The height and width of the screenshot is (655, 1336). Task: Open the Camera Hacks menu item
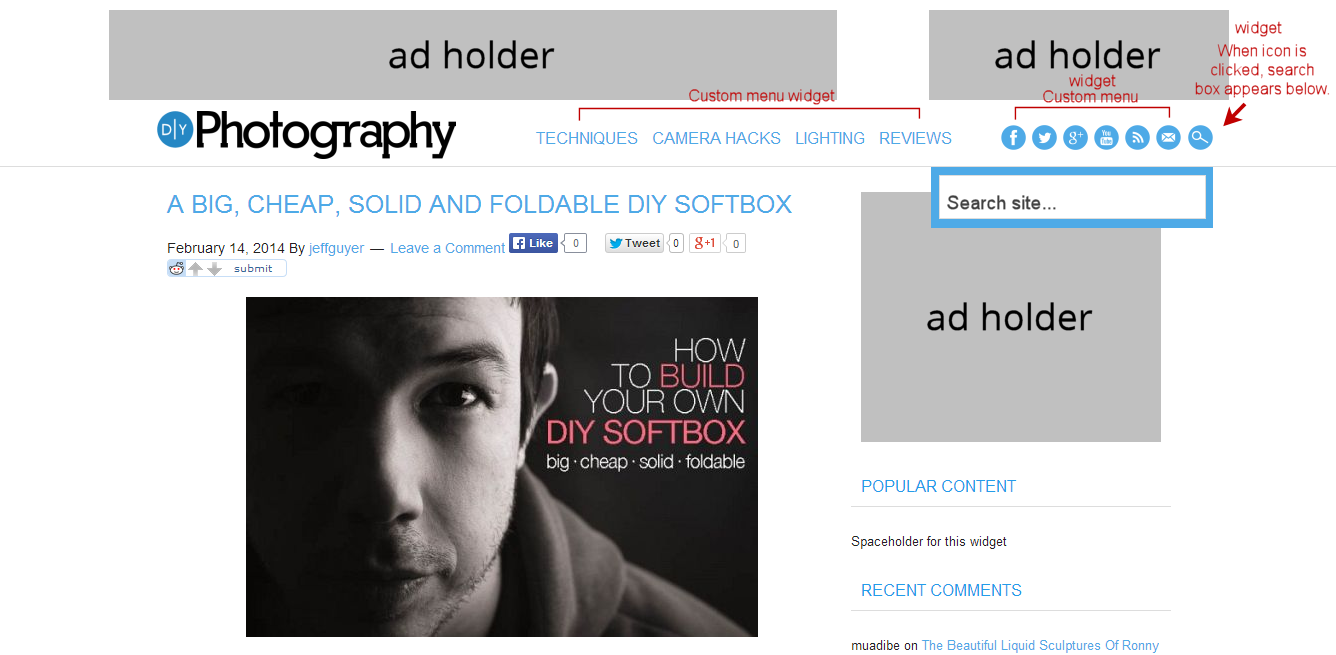(716, 138)
